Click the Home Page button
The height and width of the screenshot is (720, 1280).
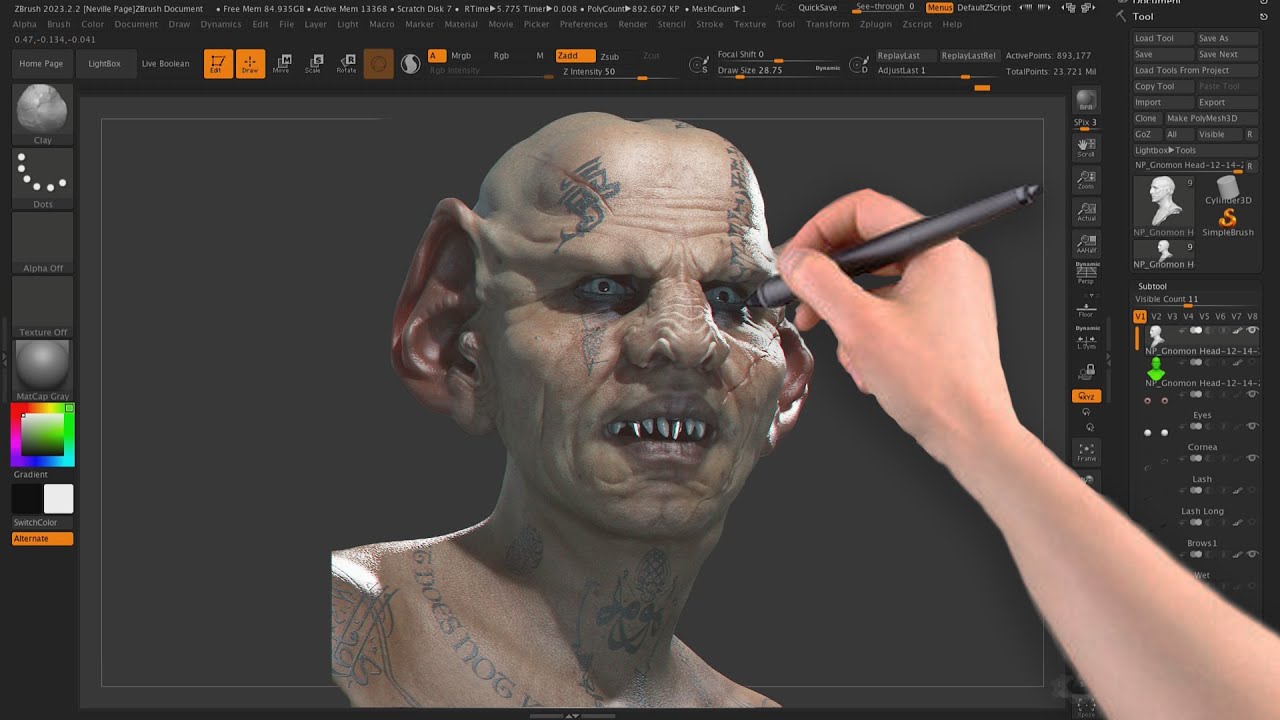pyautogui.click(x=41, y=64)
